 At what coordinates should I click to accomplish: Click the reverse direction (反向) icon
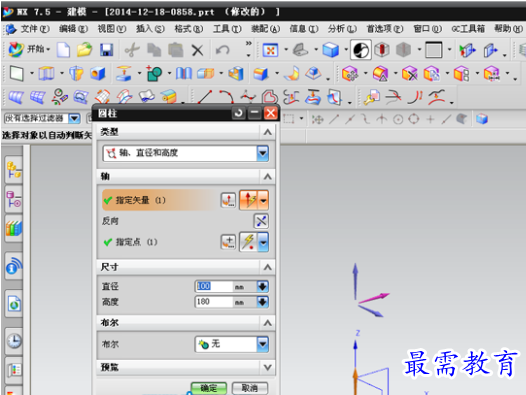(261, 221)
